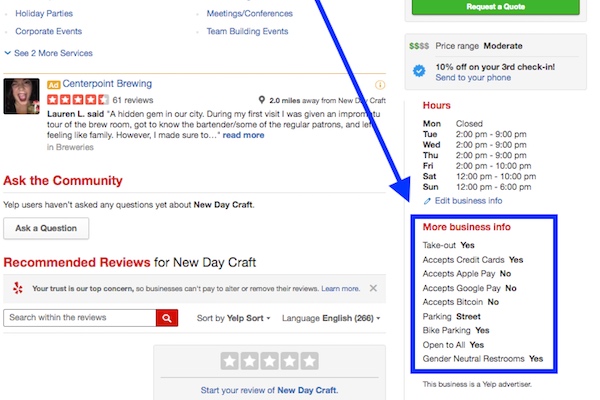
Task: Click the 10% off 3rd check-in offer text
Action: 495,67
